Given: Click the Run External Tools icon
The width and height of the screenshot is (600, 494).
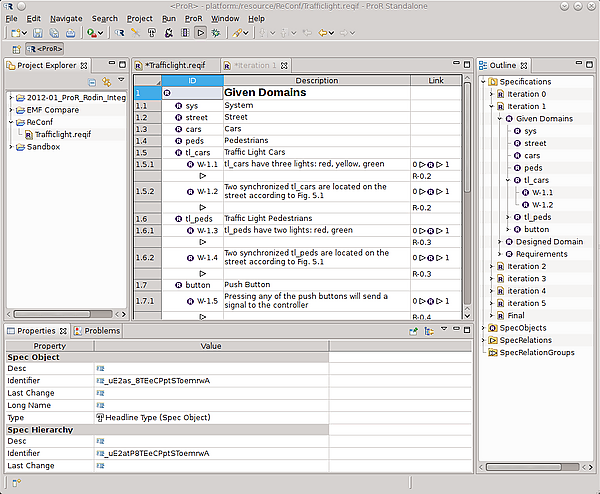Looking at the screenshot, I should point(91,33).
